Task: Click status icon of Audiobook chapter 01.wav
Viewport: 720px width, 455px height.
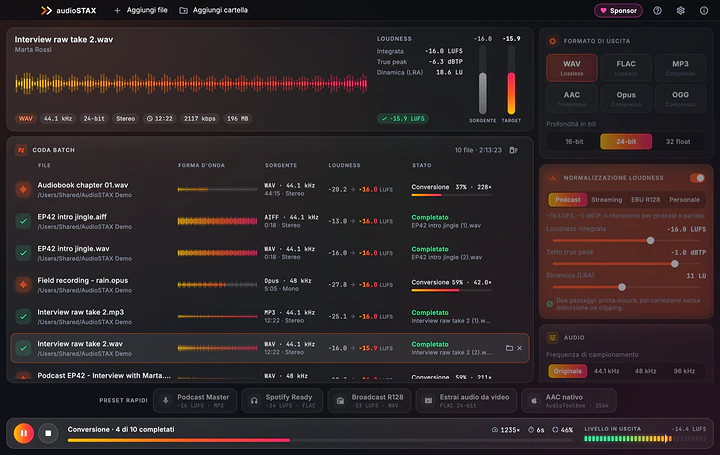Action: pyautogui.click(x=23, y=189)
